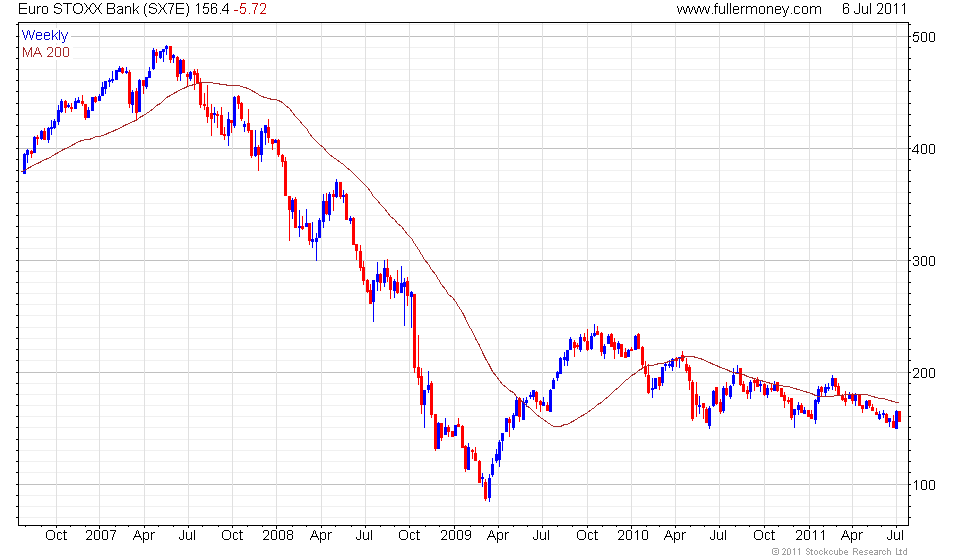Click the Apr label right after 2011

pos(852,536)
